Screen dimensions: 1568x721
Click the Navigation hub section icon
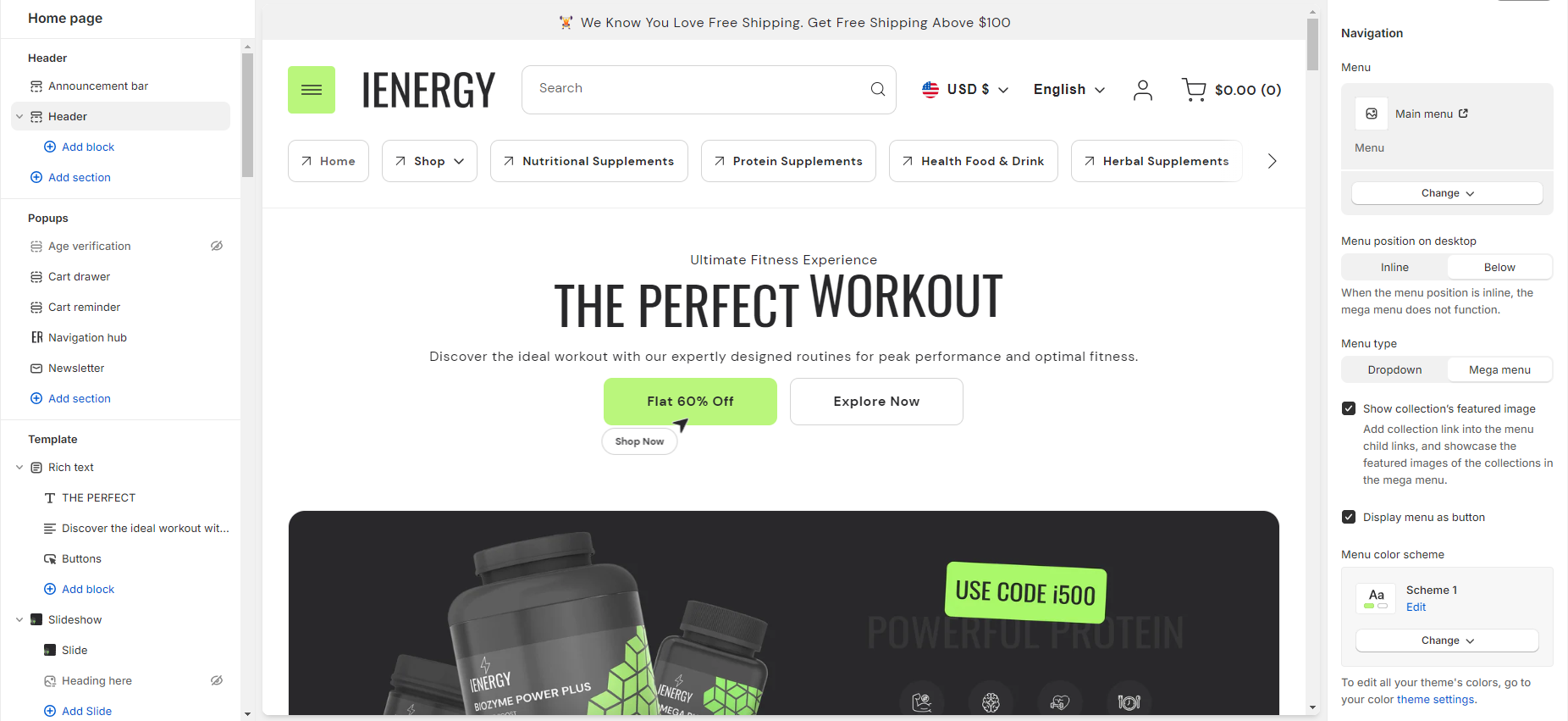[x=36, y=337]
